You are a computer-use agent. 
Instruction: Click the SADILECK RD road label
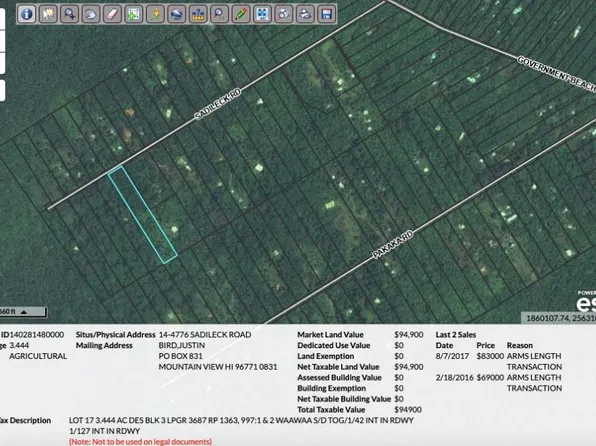point(217,104)
